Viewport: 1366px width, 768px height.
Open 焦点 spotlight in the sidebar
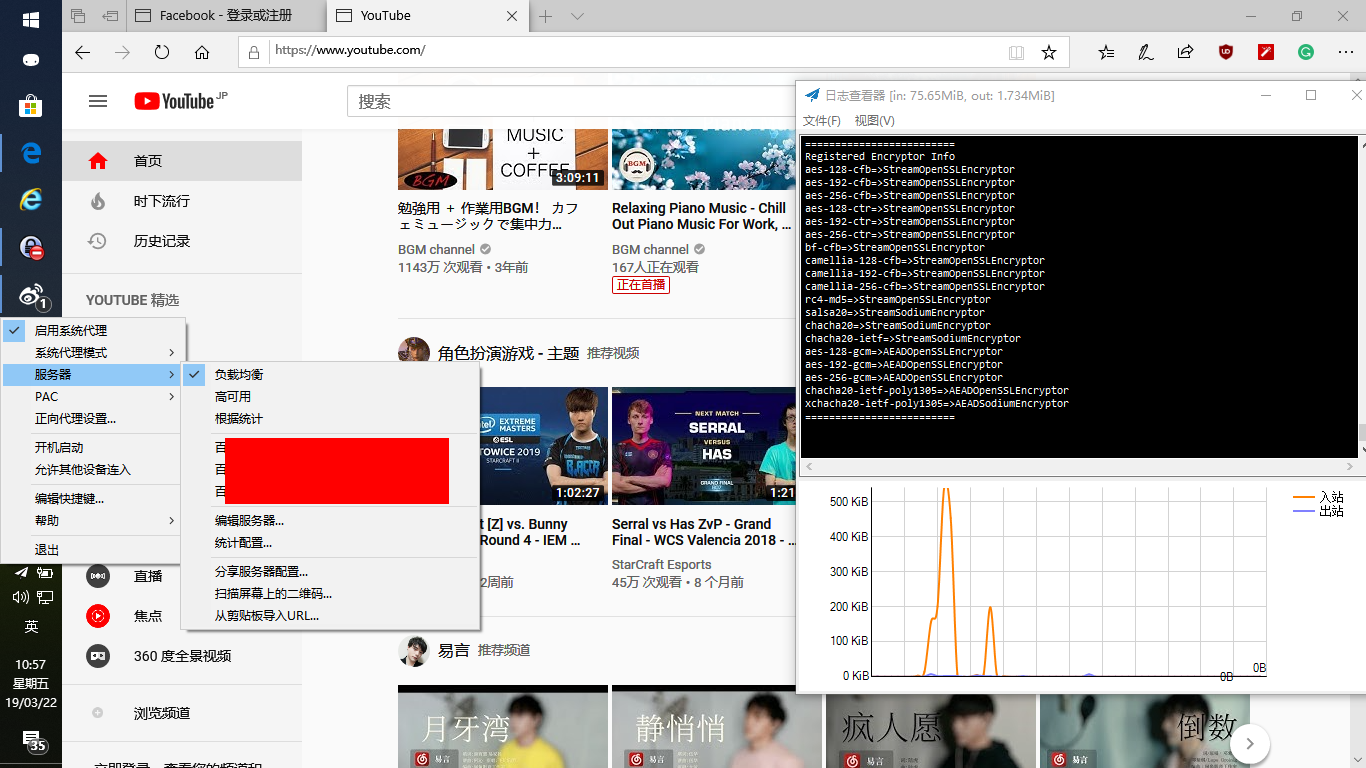click(x=182, y=616)
